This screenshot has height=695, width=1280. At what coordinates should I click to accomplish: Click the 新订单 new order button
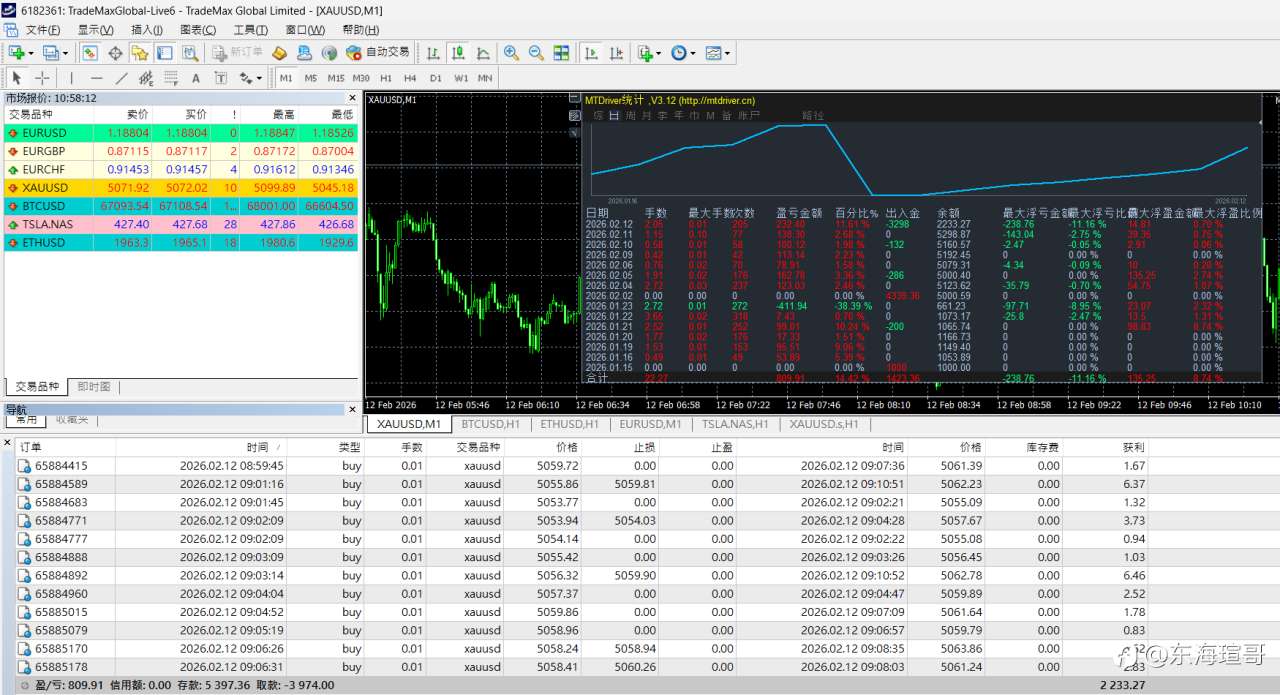pyautogui.click(x=235, y=53)
